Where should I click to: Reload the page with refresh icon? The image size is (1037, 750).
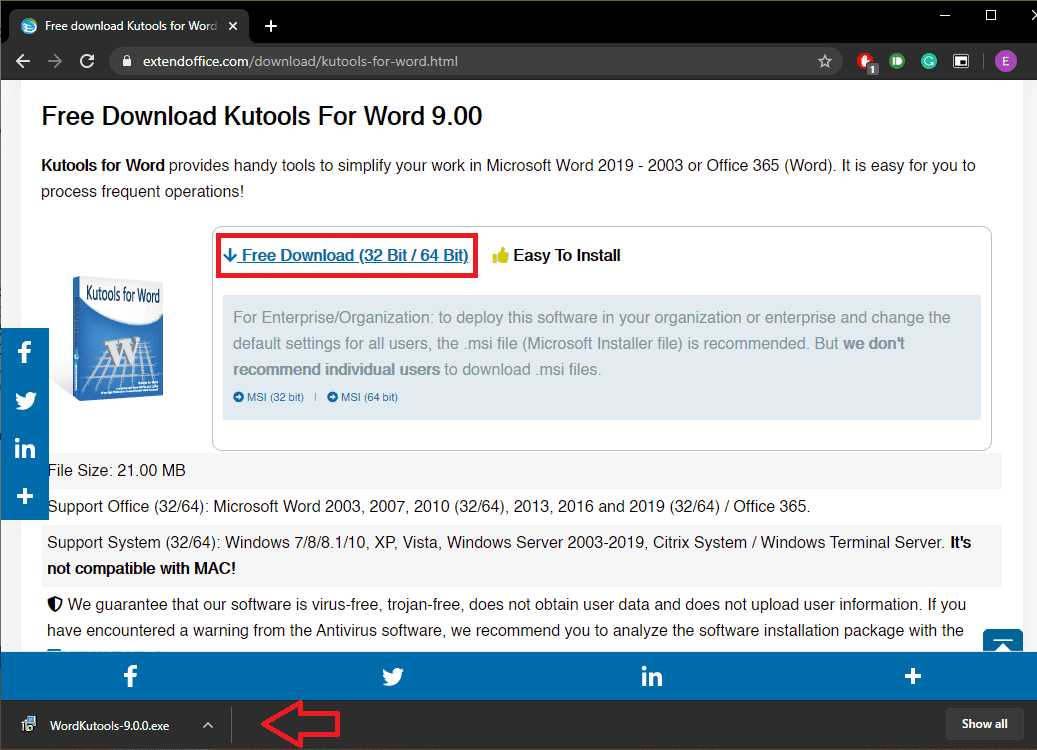87,62
